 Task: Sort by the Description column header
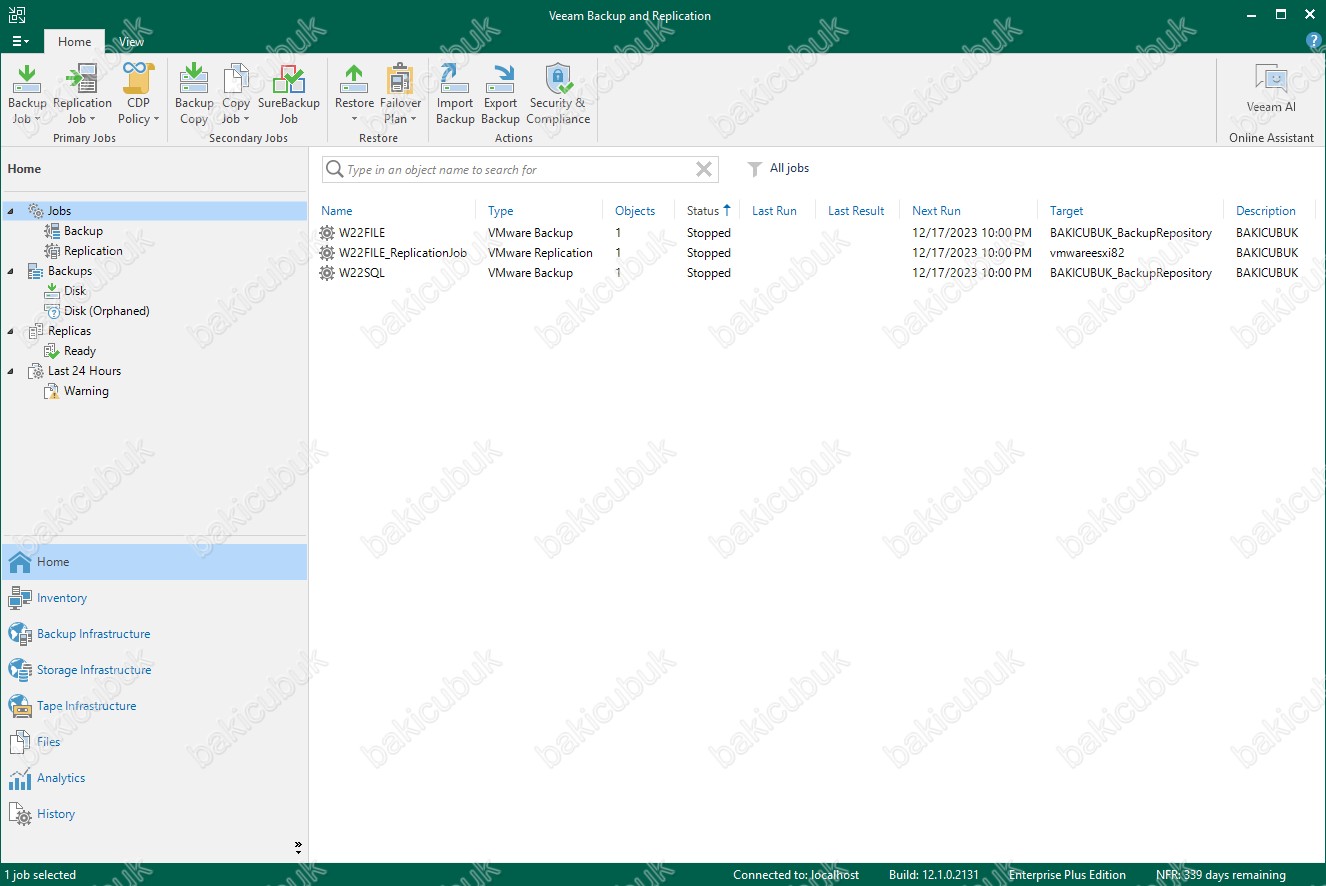[1266, 211]
